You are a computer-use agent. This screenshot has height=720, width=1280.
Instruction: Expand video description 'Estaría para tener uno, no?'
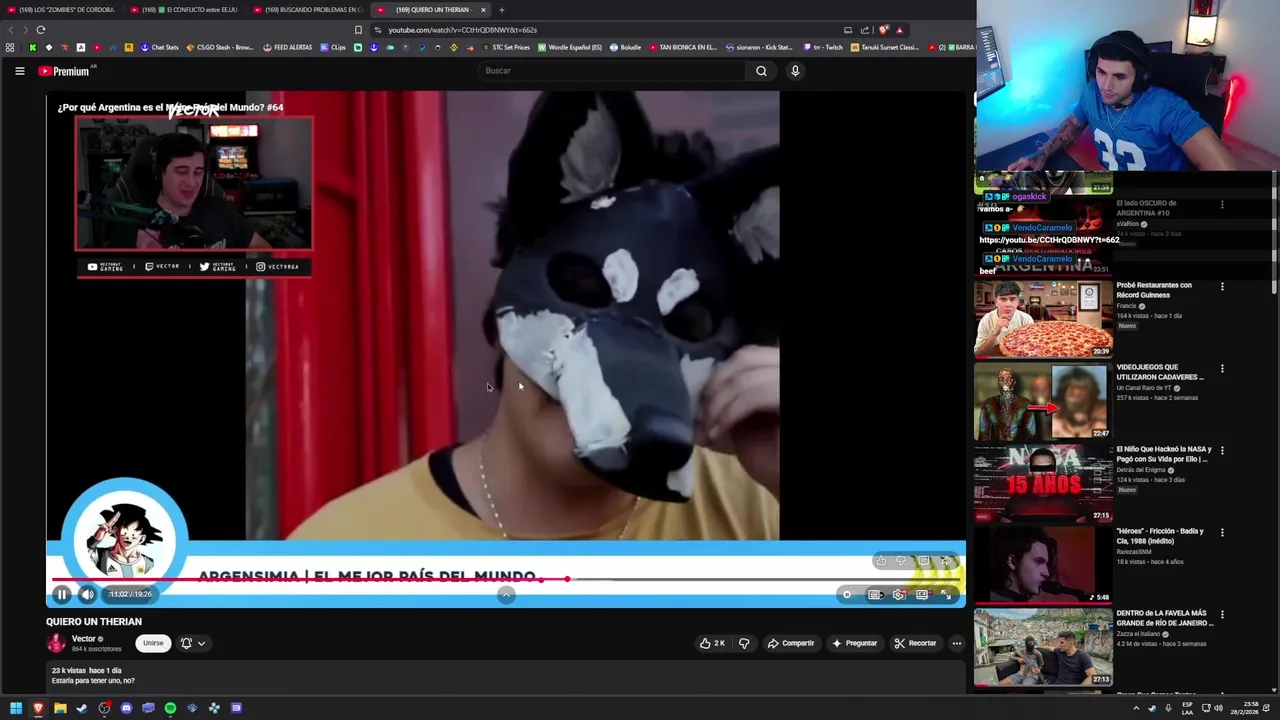(x=93, y=681)
